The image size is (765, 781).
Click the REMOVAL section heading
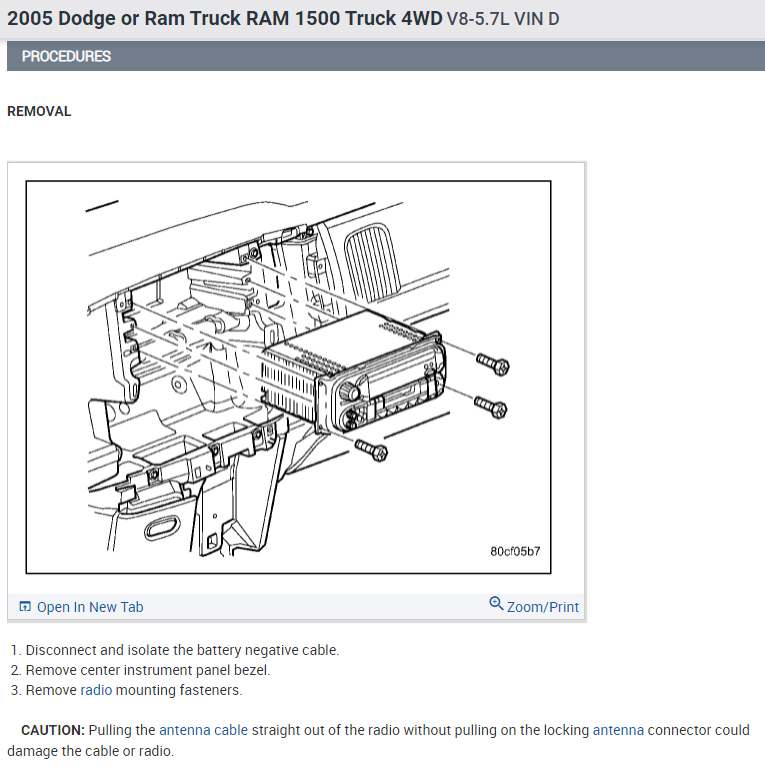point(39,111)
